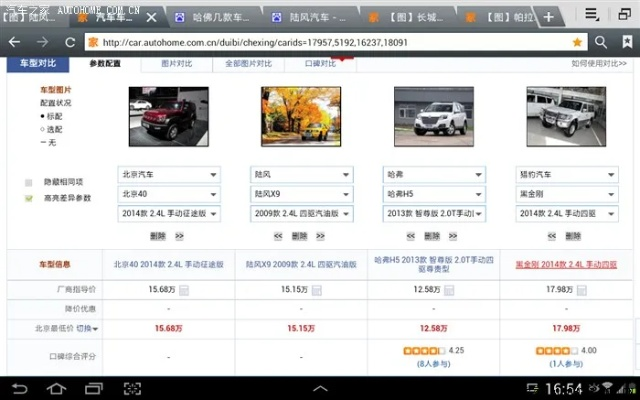The height and width of the screenshot is (400, 640).
Task: Reload the page with refresh icon
Action: [70, 42]
